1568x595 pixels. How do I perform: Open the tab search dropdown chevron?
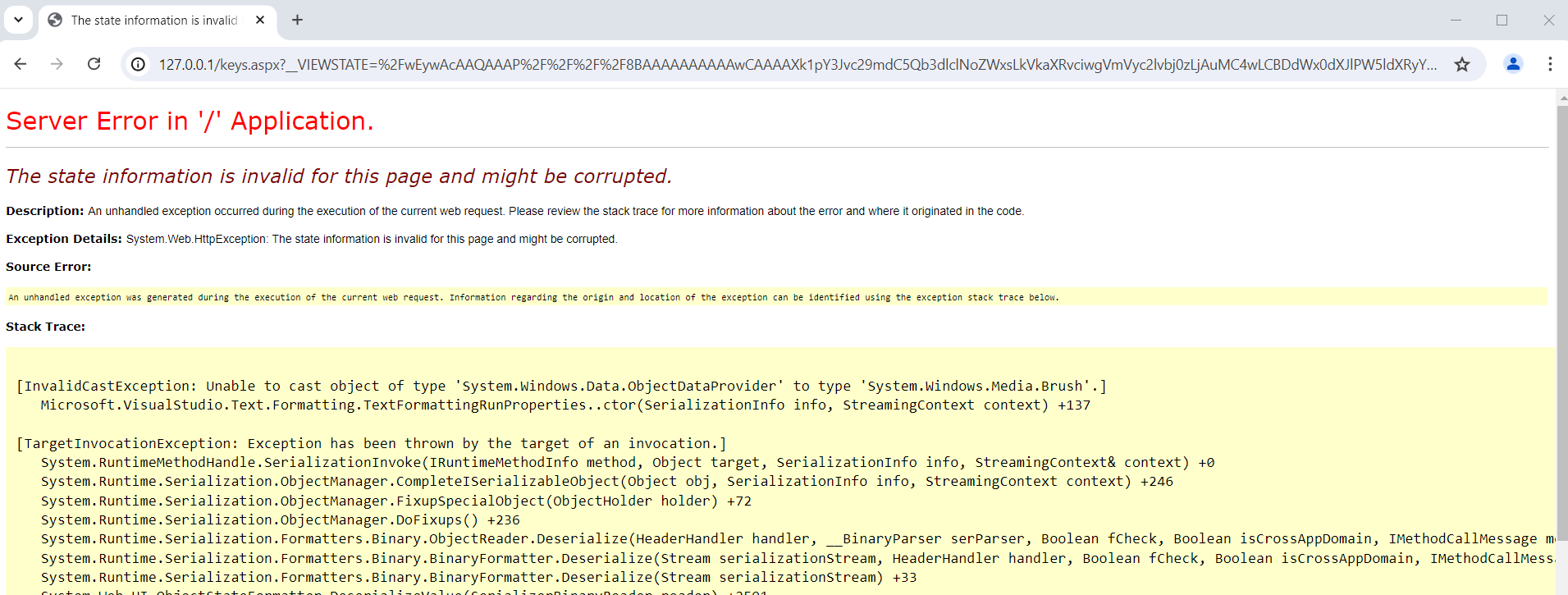click(x=18, y=20)
